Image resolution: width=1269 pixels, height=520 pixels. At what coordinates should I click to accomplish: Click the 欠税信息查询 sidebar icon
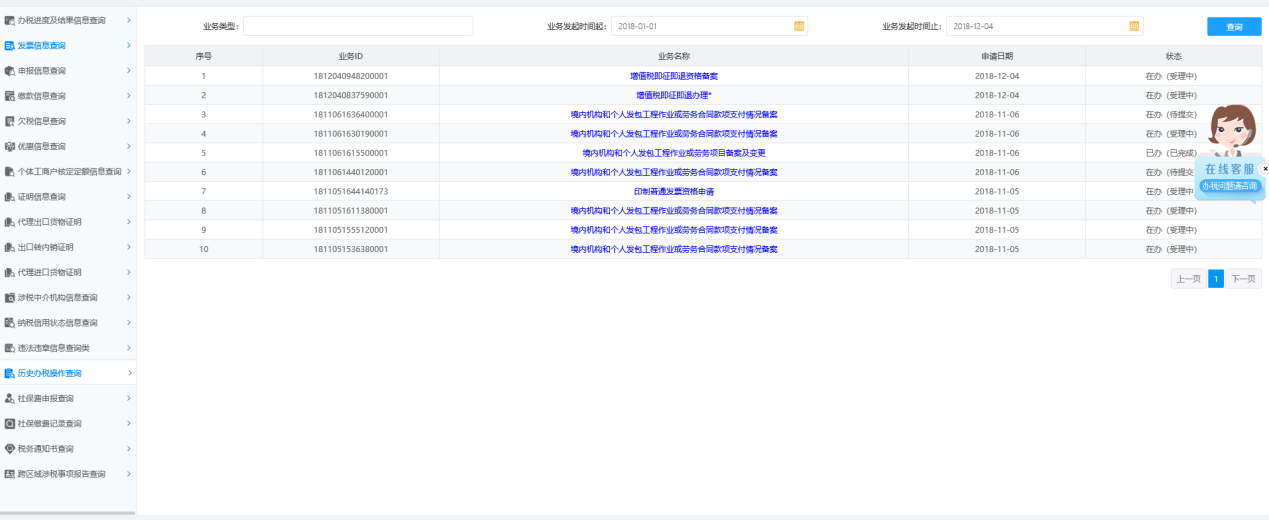tap(10, 121)
